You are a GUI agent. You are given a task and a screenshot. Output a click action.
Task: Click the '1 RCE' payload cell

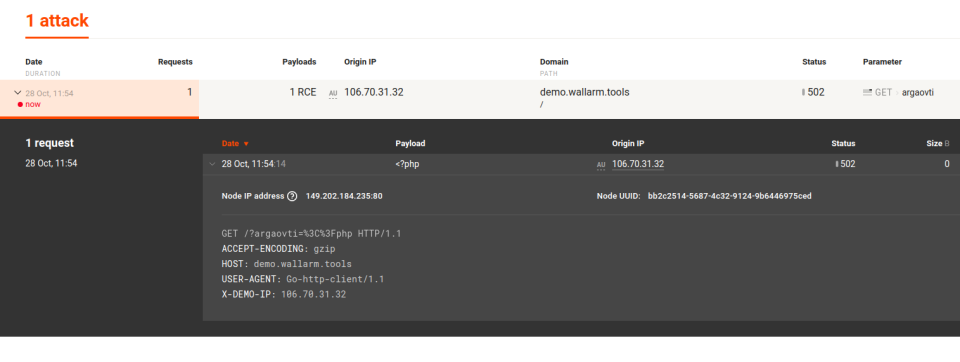click(303, 92)
